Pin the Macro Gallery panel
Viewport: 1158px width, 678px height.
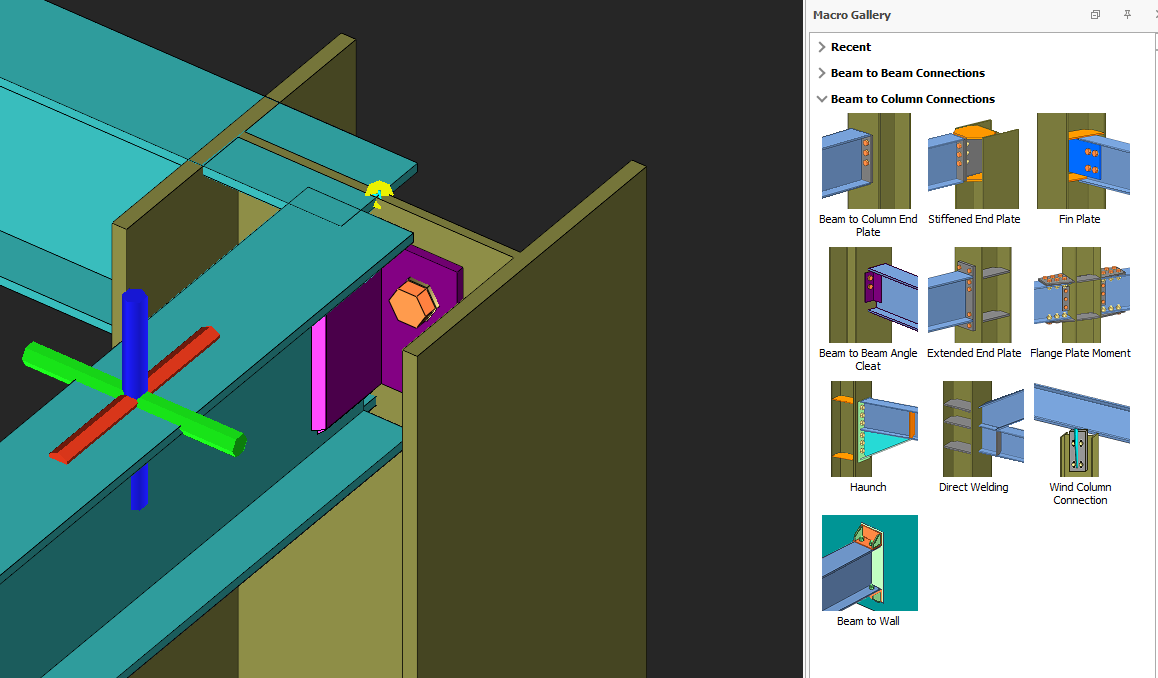pos(1127,15)
